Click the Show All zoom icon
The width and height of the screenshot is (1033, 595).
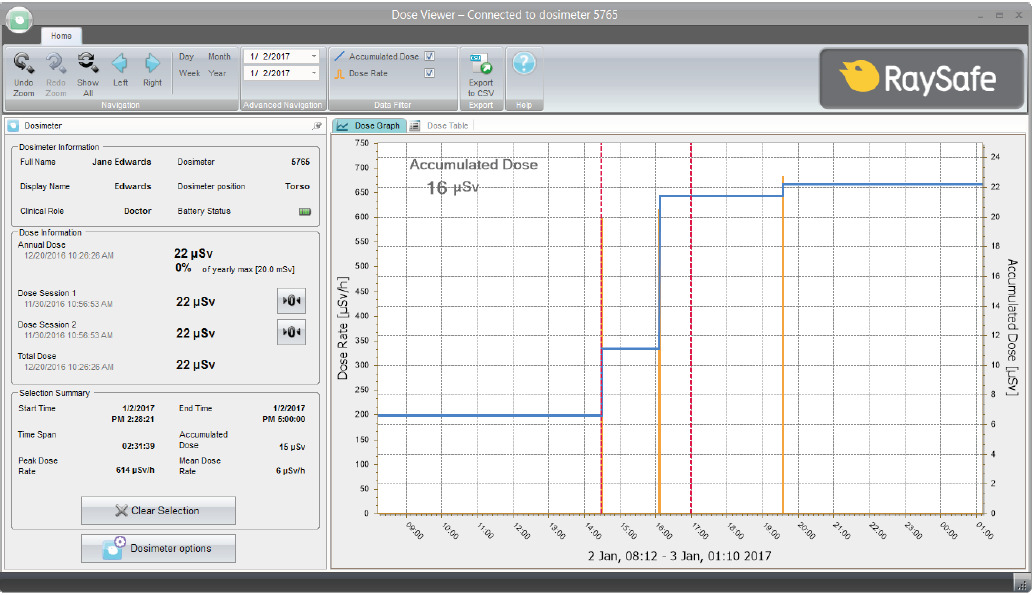[x=88, y=63]
